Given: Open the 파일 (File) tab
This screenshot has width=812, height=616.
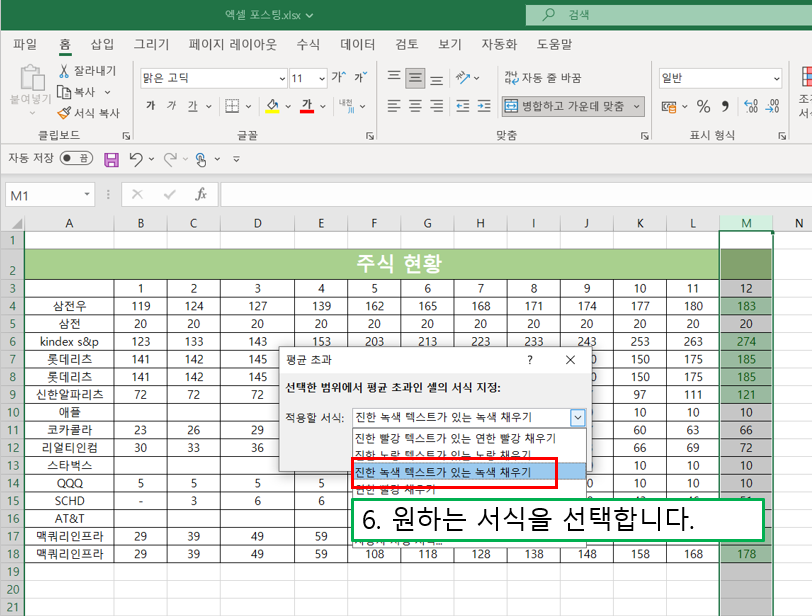Looking at the screenshot, I should coord(25,45).
